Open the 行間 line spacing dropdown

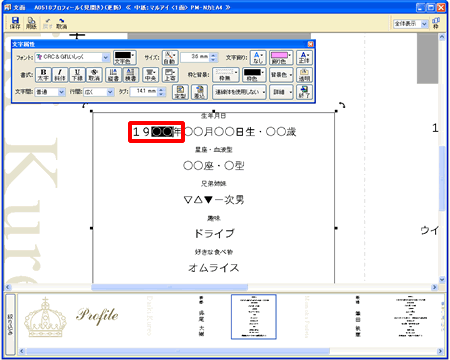tap(110, 92)
